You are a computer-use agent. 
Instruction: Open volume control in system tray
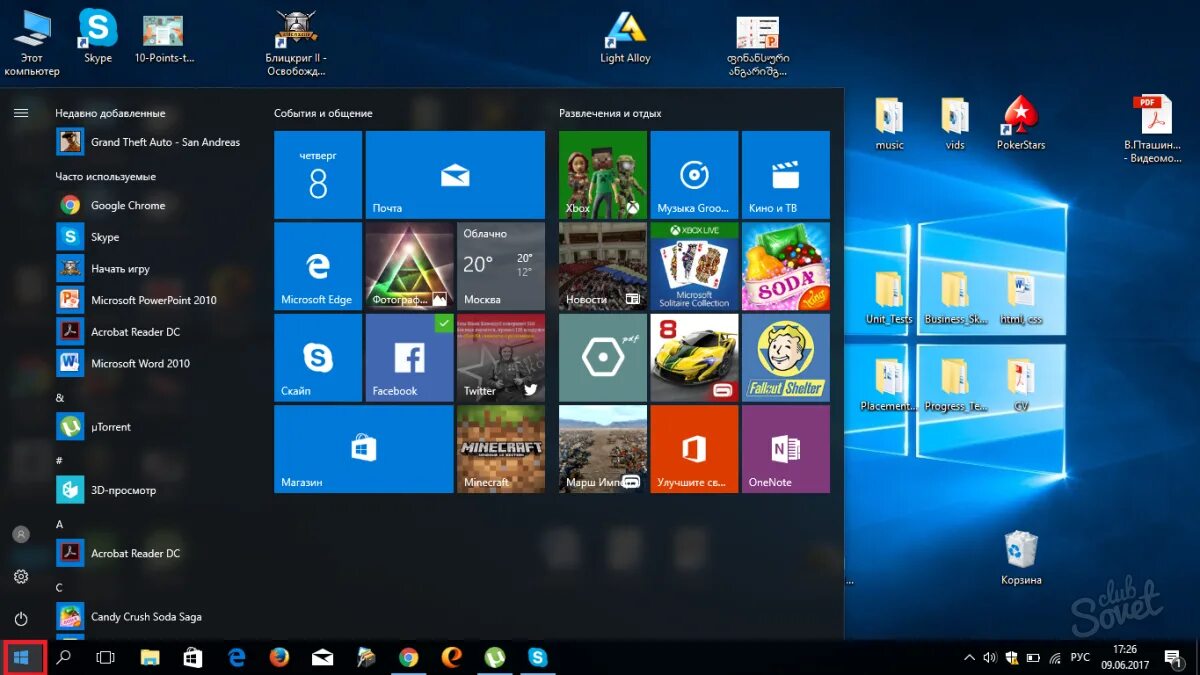(x=989, y=657)
